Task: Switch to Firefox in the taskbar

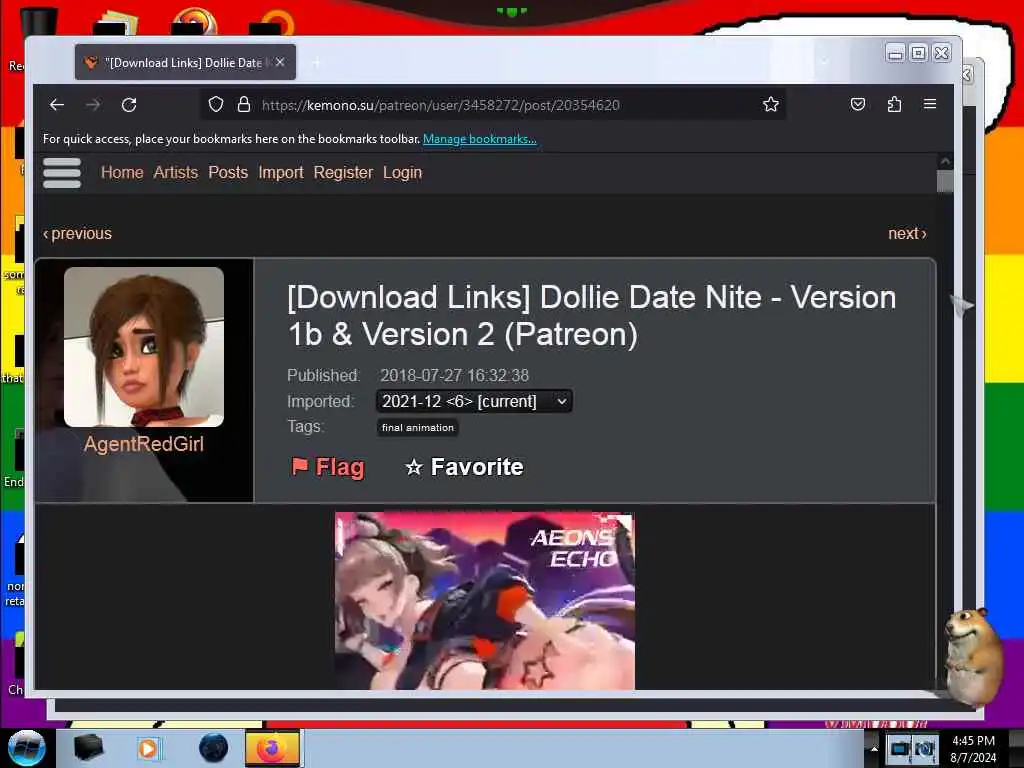Action: [272, 748]
